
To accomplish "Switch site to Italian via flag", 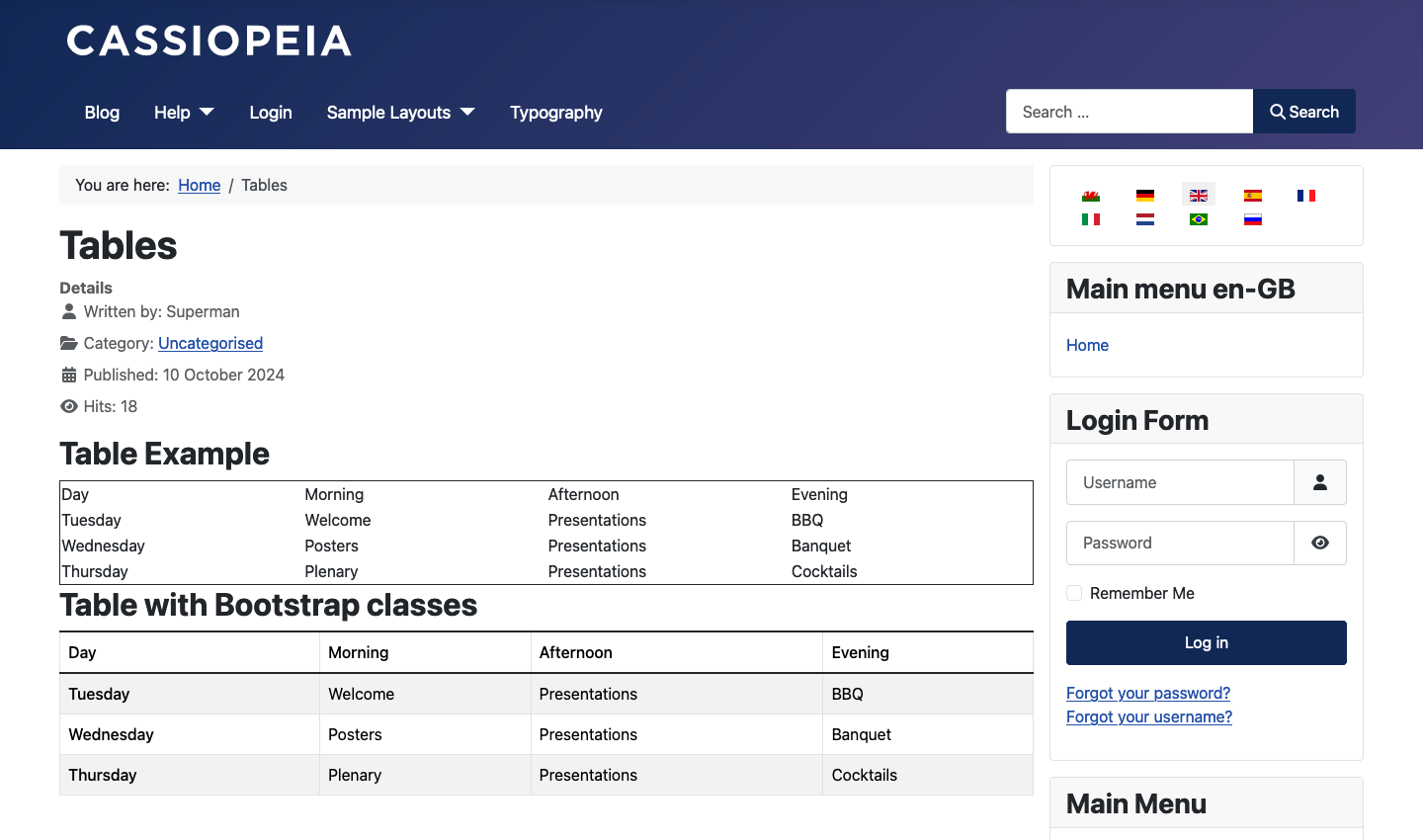I will [x=1091, y=219].
